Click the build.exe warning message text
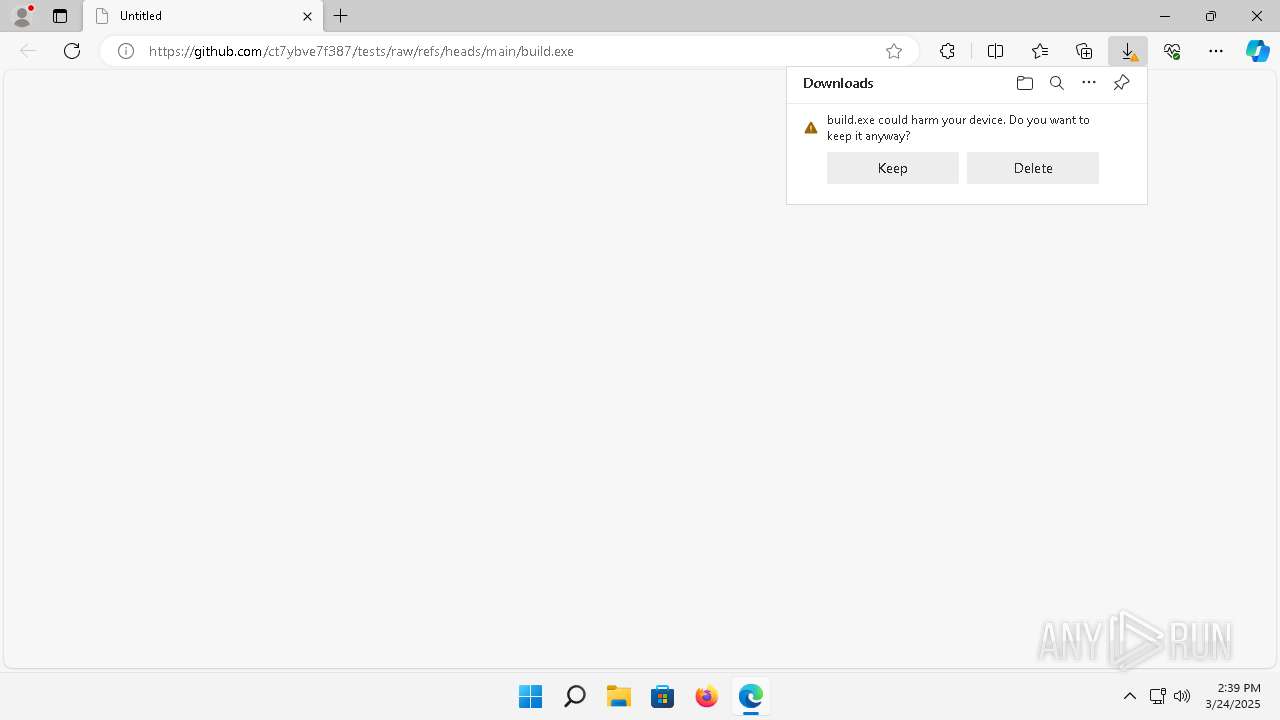Viewport: 1280px width, 720px height. (958, 127)
